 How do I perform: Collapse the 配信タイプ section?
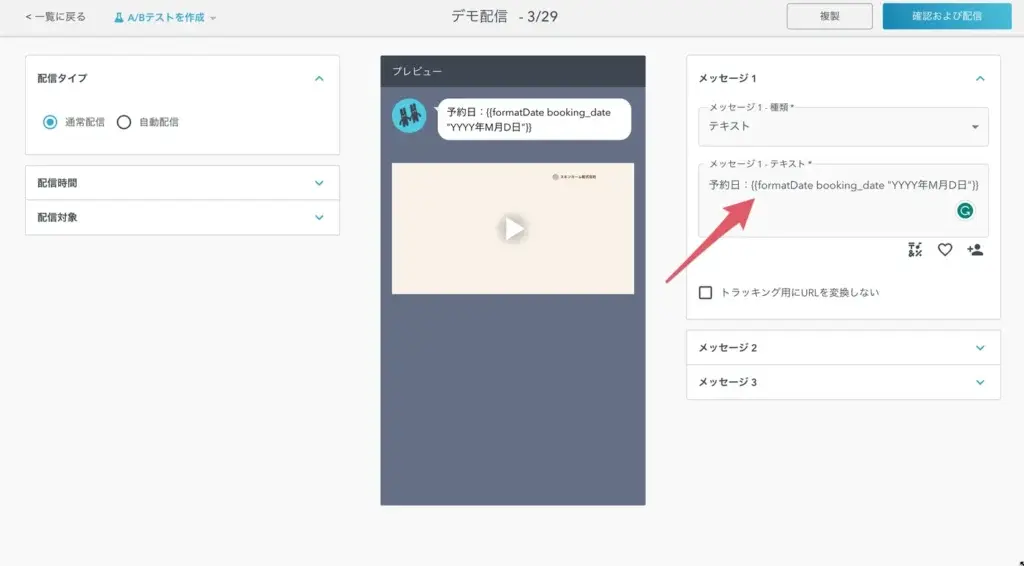(319, 78)
